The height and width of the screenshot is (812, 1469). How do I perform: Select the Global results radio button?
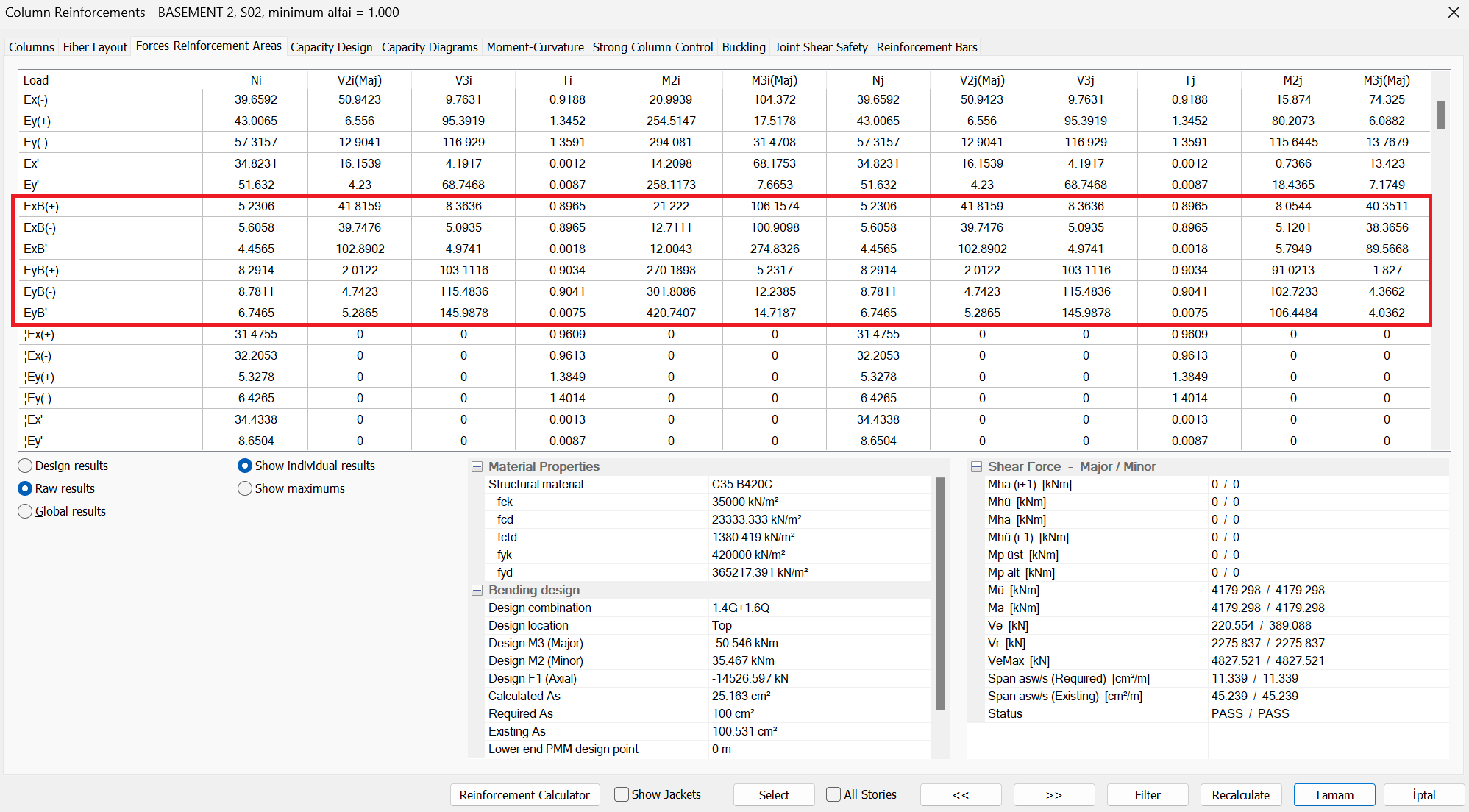[x=25, y=511]
